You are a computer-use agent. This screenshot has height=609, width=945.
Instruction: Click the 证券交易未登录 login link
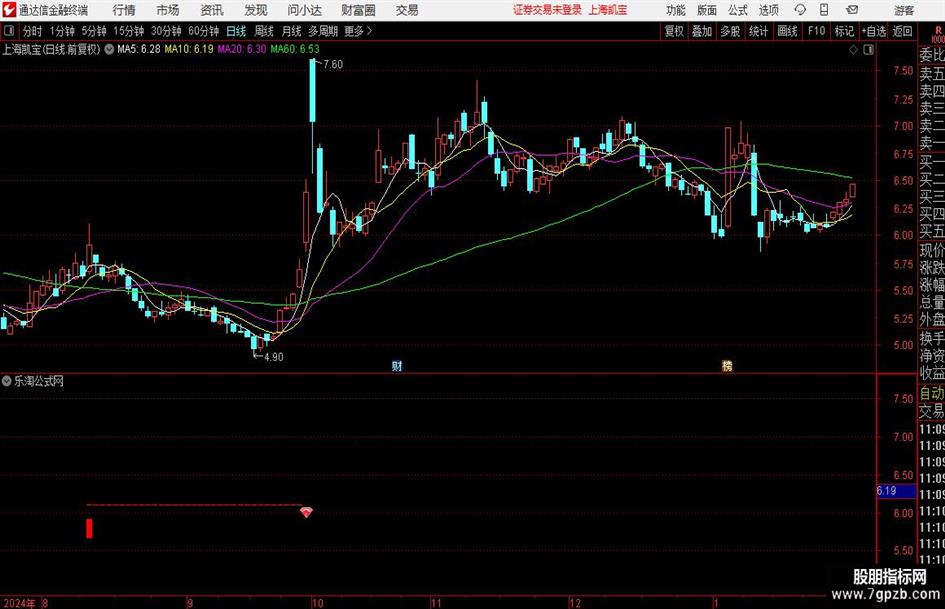click(x=547, y=10)
